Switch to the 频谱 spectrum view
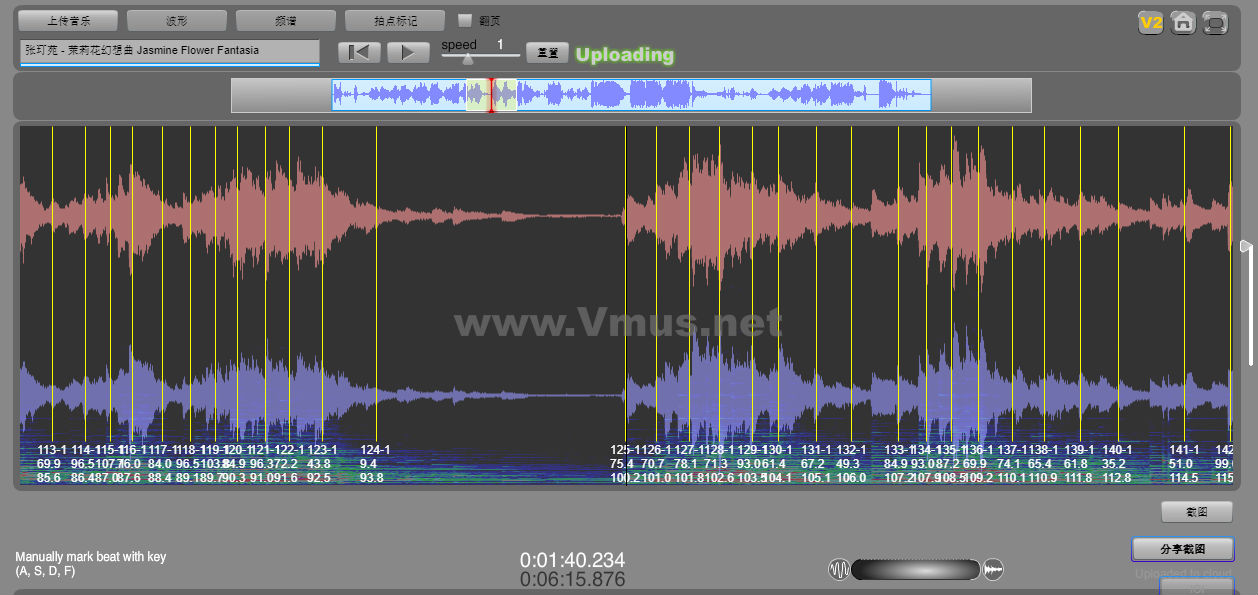 click(x=286, y=20)
